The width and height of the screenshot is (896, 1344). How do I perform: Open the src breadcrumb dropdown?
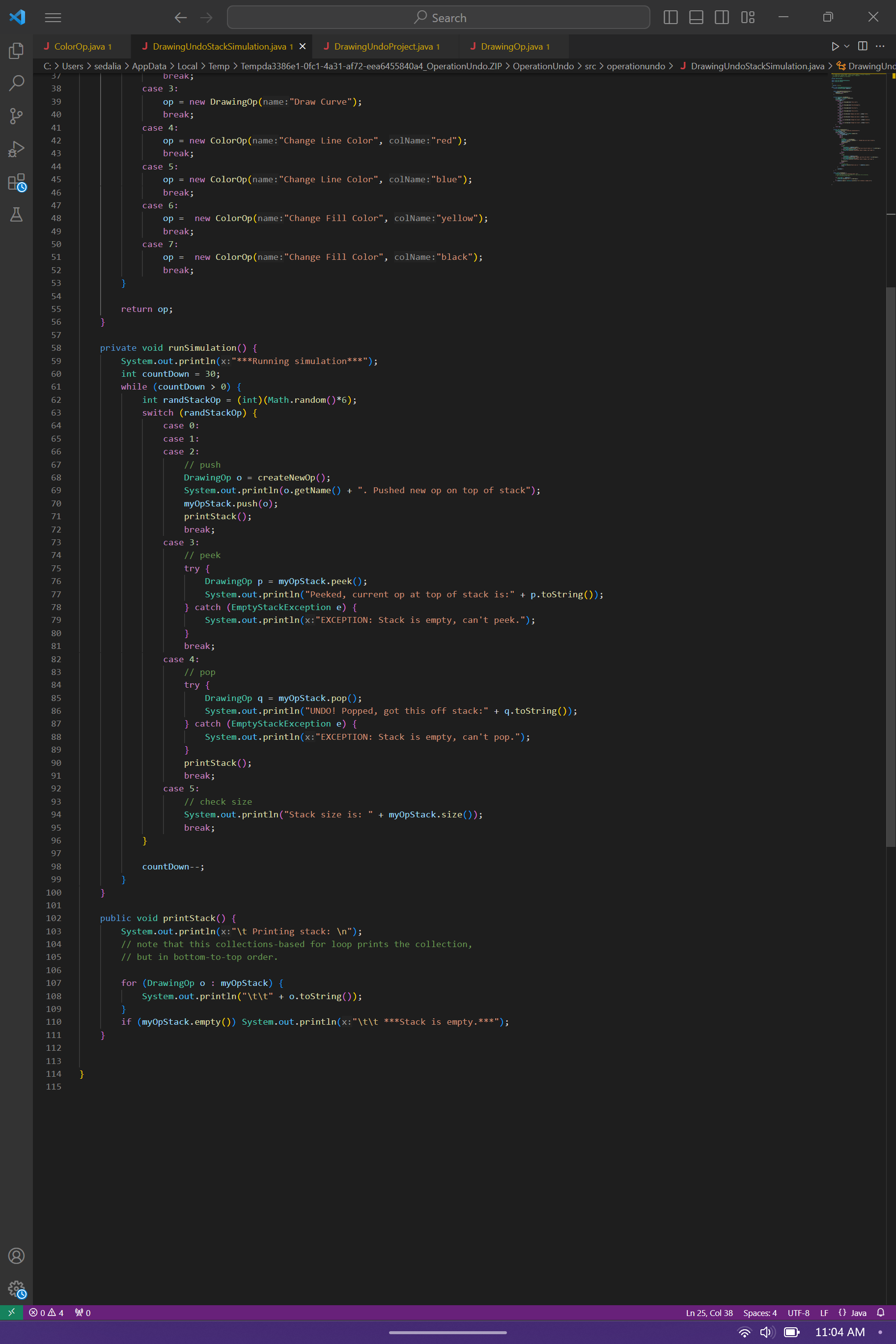pyautogui.click(x=591, y=66)
